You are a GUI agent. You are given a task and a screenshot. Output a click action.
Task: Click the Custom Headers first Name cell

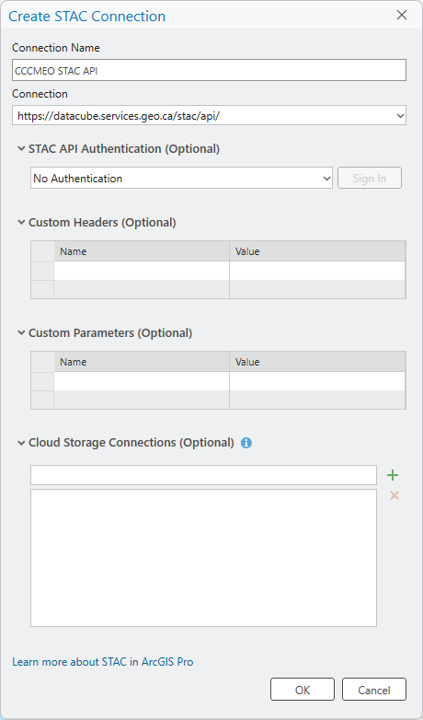coord(141,271)
